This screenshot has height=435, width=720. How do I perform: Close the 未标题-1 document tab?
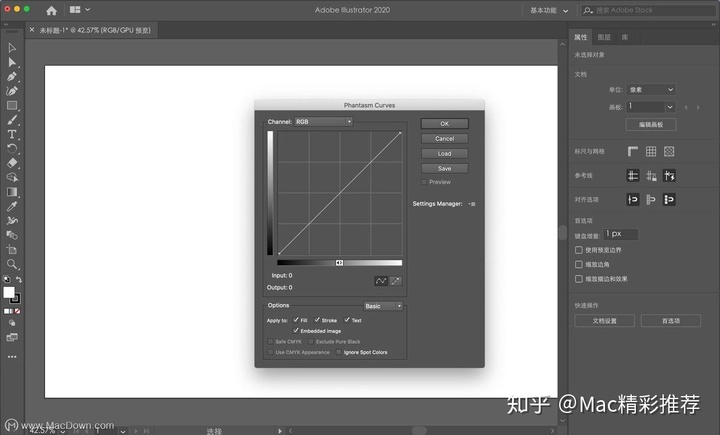(x=32, y=30)
